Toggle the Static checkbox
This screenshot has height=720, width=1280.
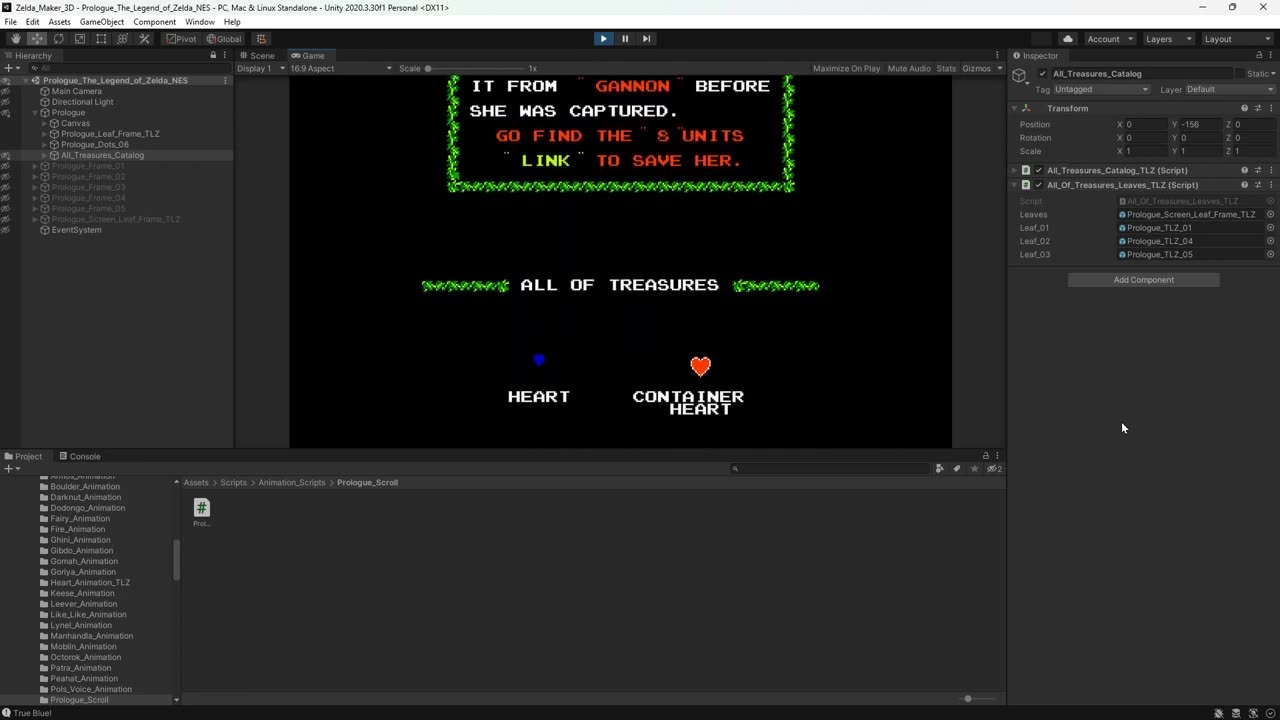coord(1240,74)
